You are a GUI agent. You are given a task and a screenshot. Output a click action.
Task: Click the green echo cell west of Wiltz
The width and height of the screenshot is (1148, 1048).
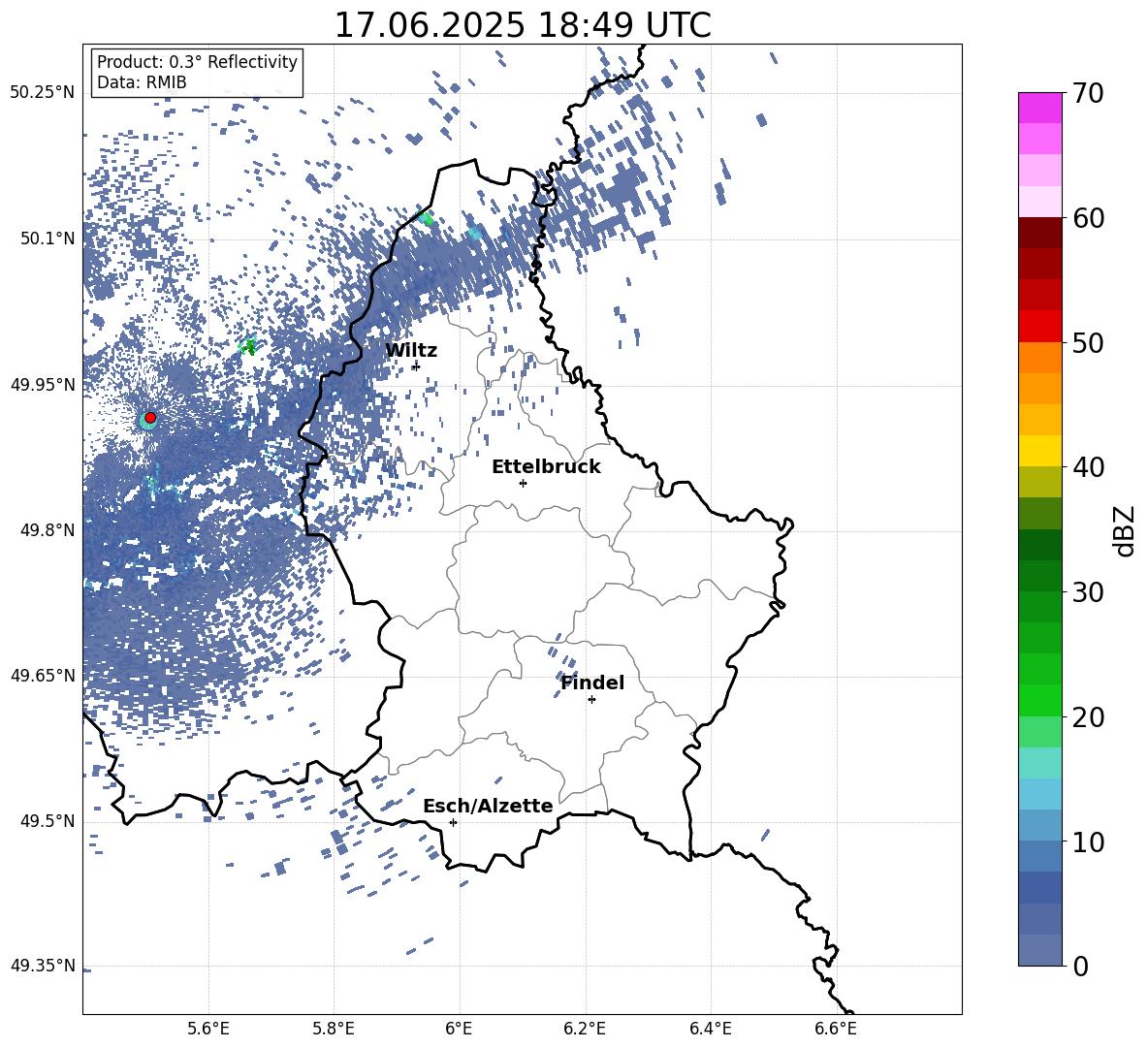pos(249,346)
